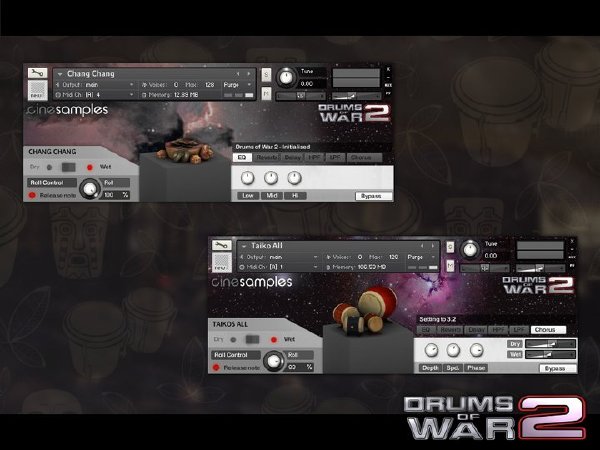This screenshot has height=450, width=600.
Task: Open the Purge dropdown in Taiko All
Action: [x=421, y=257]
